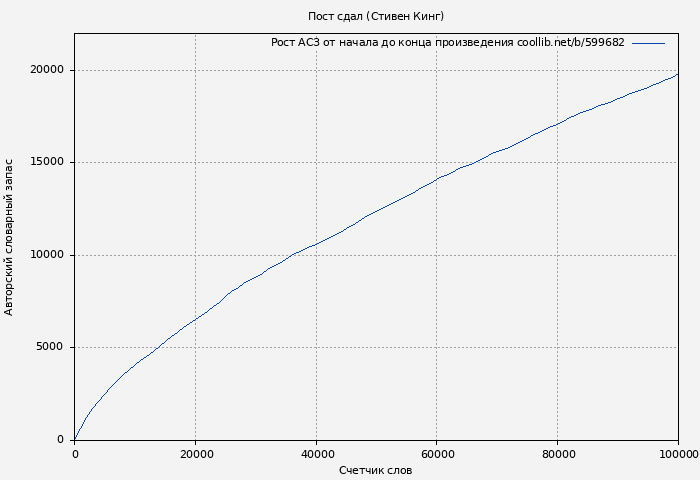
Task: Click the curve's end point at 100000 words
Action: [678, 74]
